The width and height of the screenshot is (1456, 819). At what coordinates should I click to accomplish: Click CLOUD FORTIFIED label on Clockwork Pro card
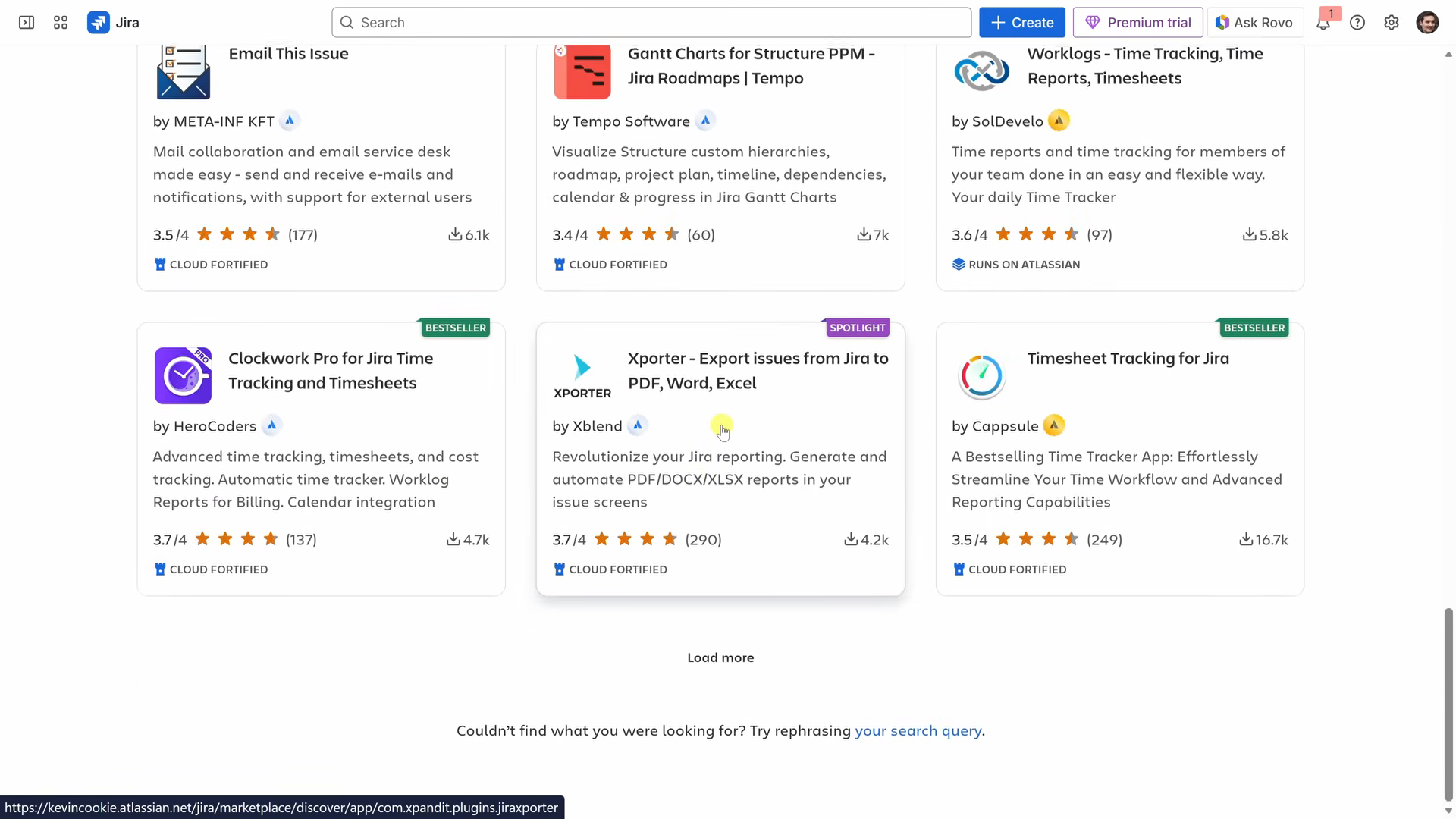pos(218,570)
